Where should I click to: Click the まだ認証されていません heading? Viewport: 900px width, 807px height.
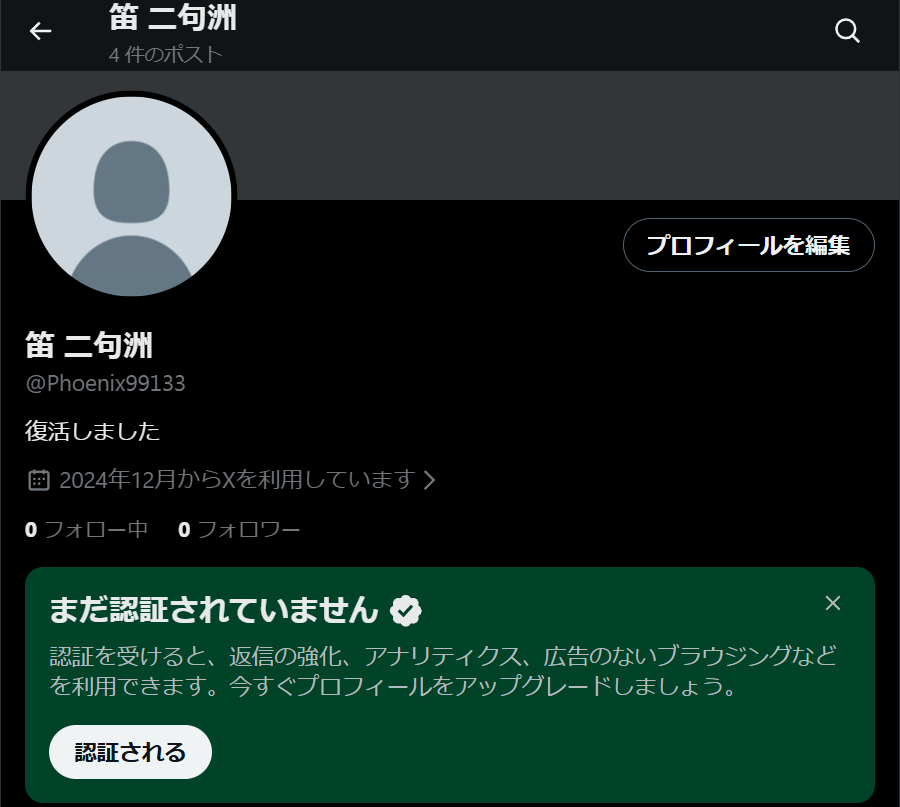(215, 609)
